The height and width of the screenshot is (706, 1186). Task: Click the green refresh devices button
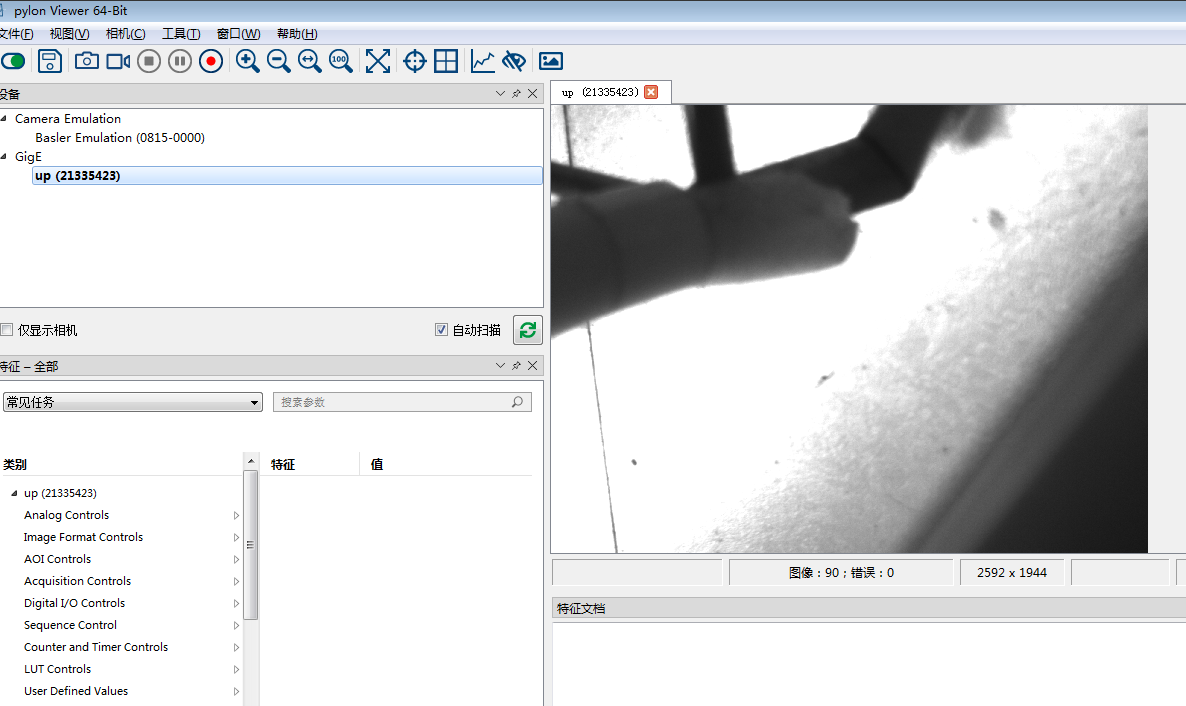(527, 330)
